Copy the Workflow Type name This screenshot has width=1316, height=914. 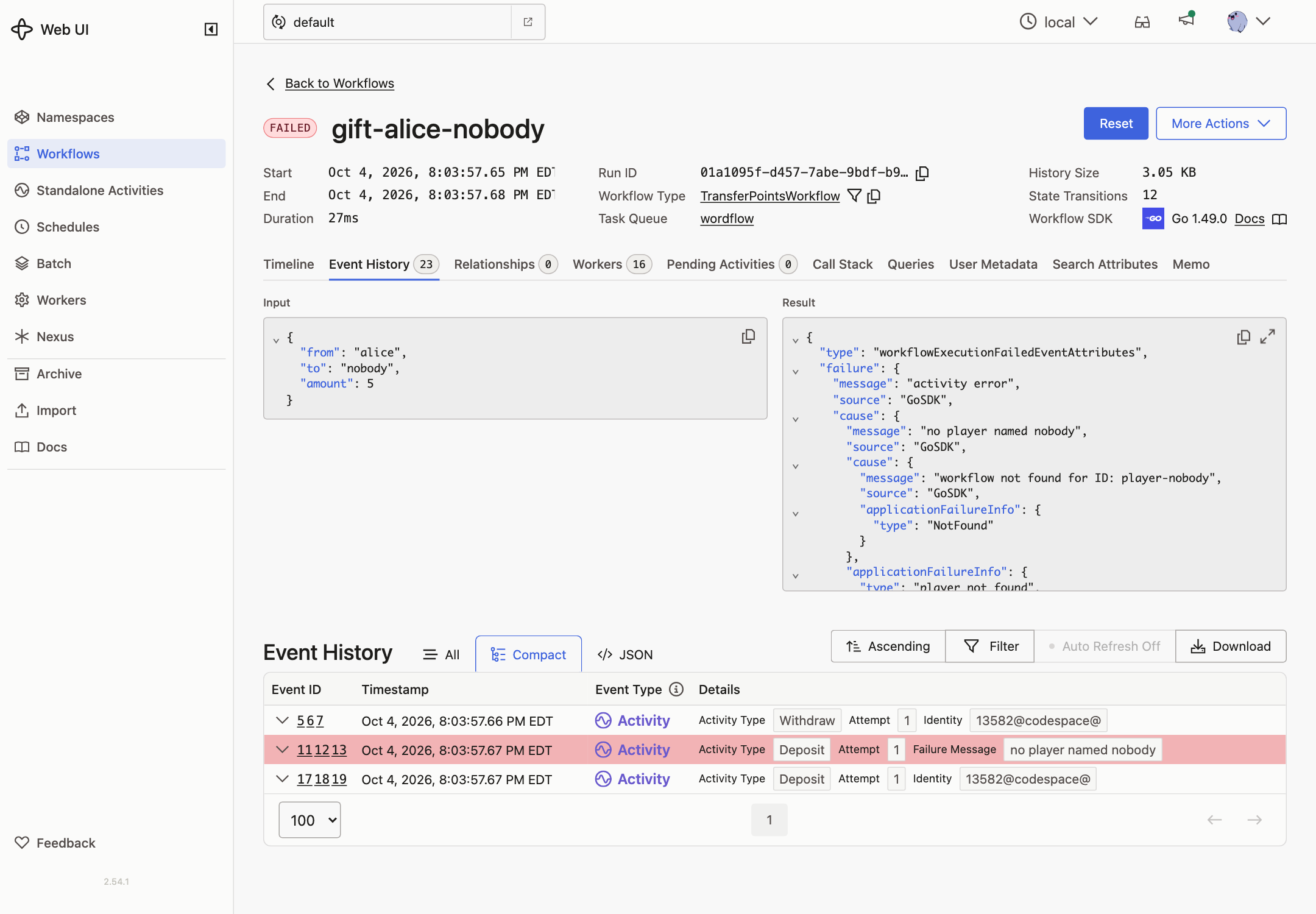[874, 196]
